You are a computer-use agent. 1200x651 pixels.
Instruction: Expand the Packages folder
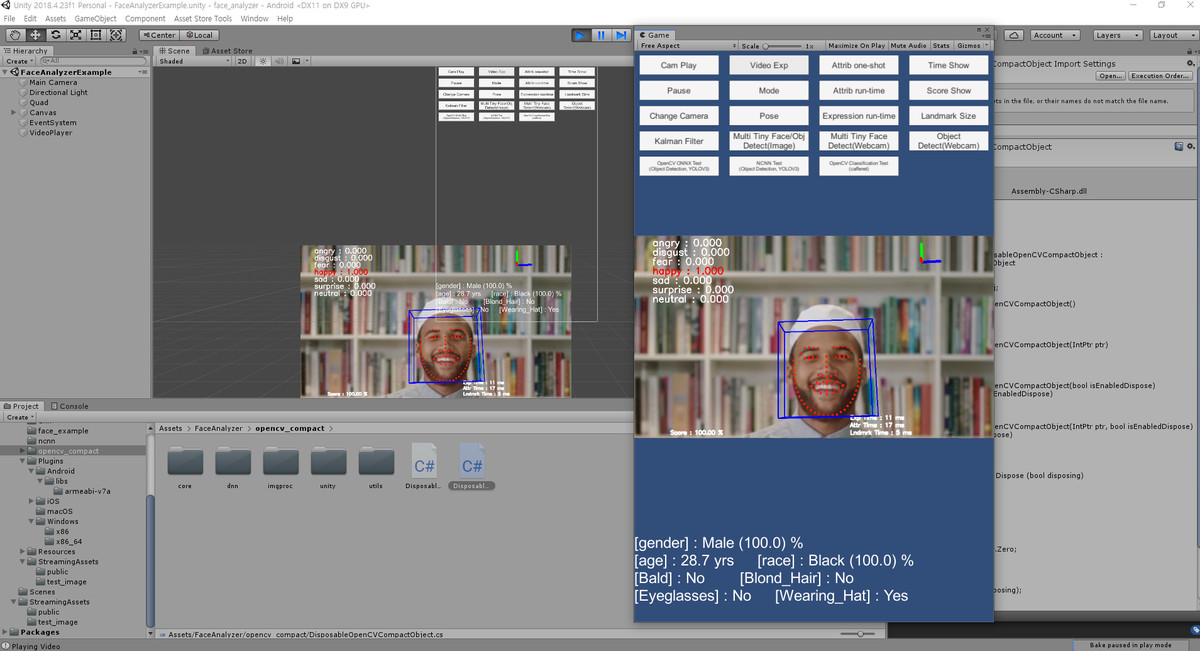(6, 632)
